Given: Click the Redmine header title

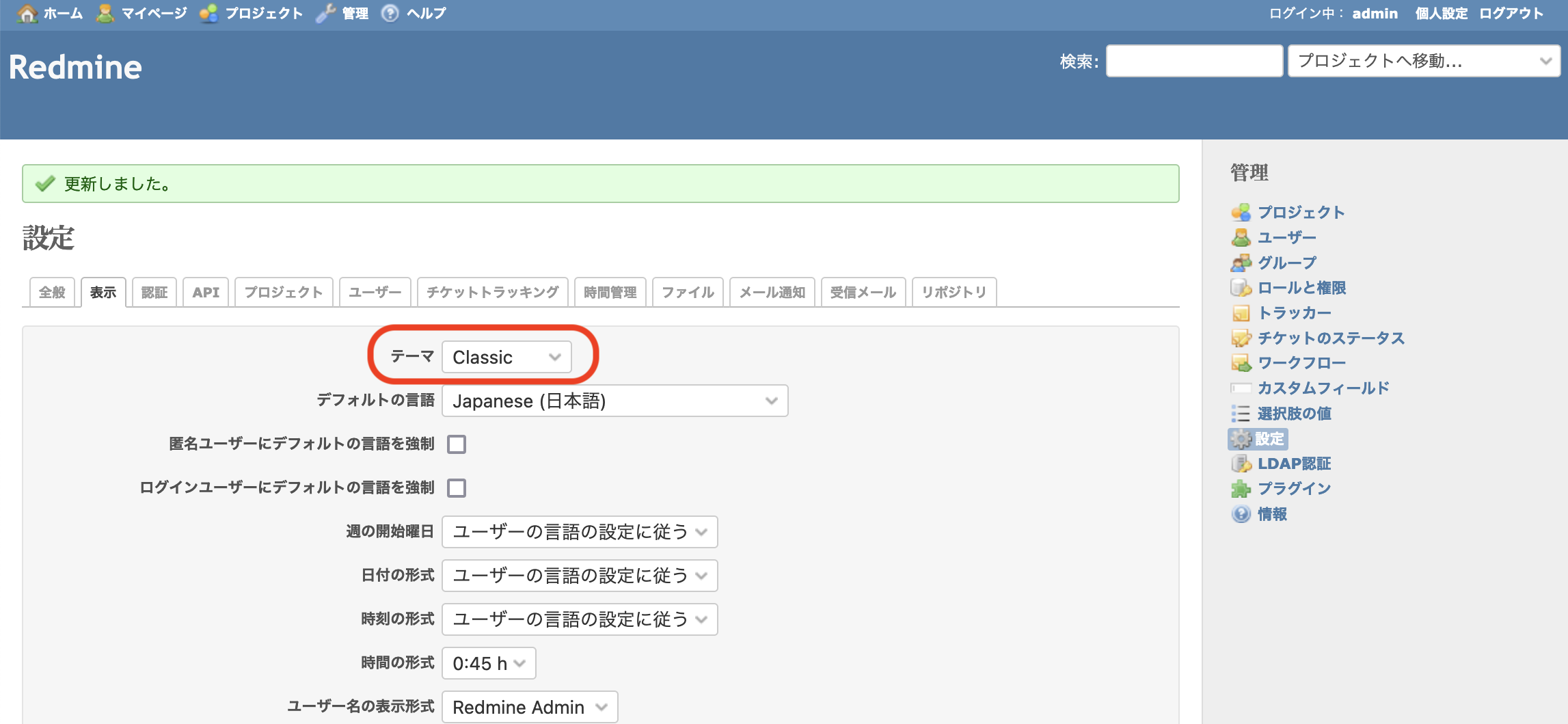Looking at the screenshot, I should coord(75,67).
